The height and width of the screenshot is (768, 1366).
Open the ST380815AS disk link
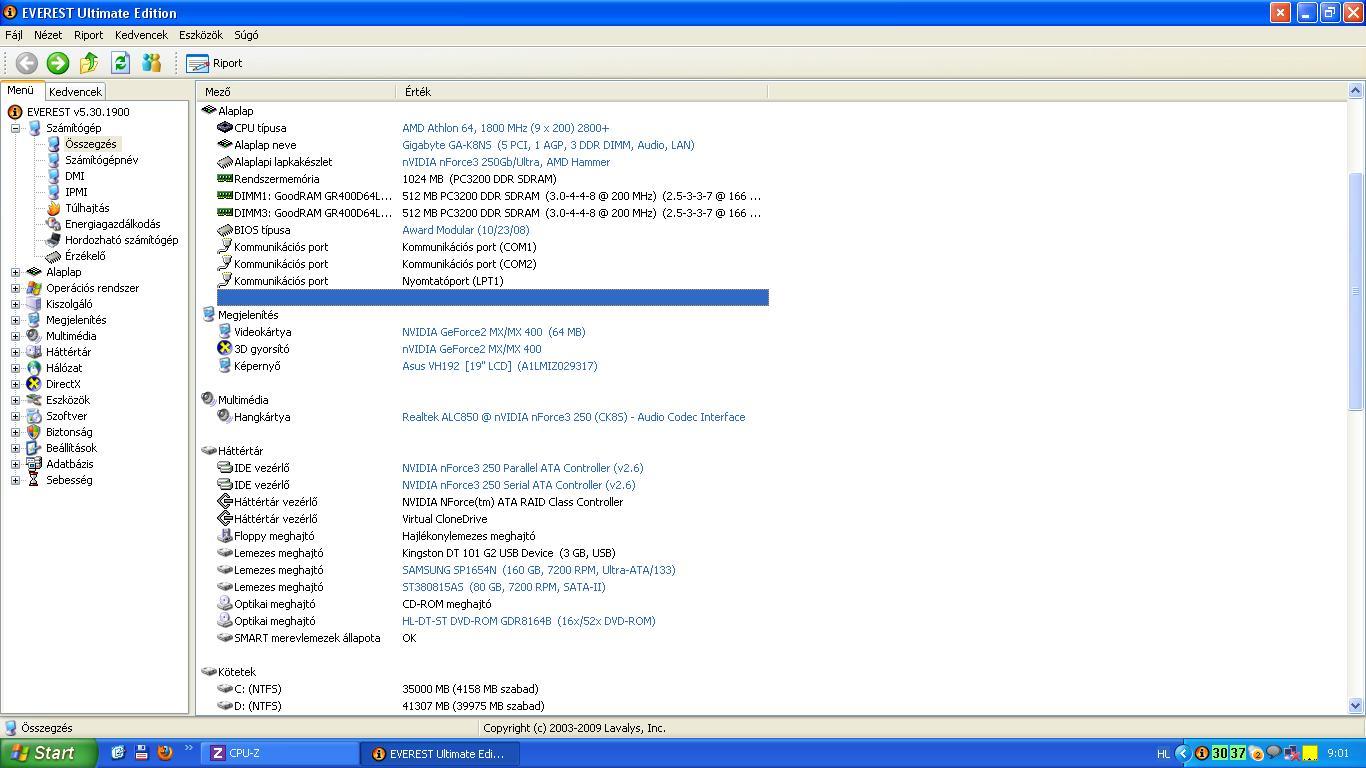point(503,587)
